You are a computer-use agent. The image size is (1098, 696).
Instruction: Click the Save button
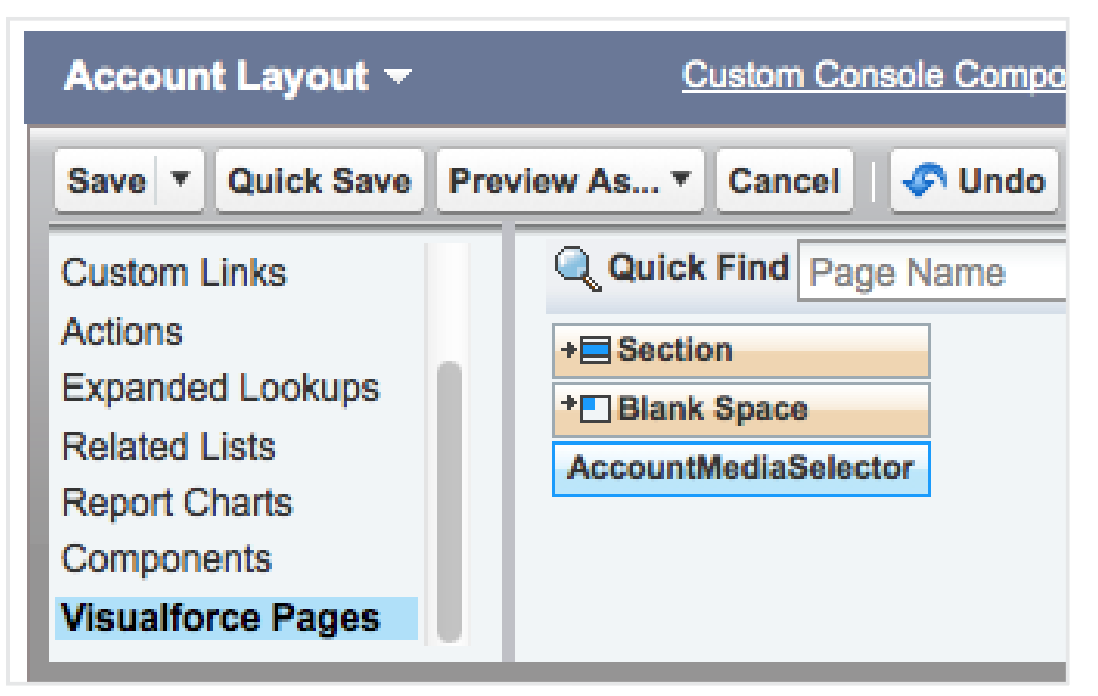click(x=107, y=181)
